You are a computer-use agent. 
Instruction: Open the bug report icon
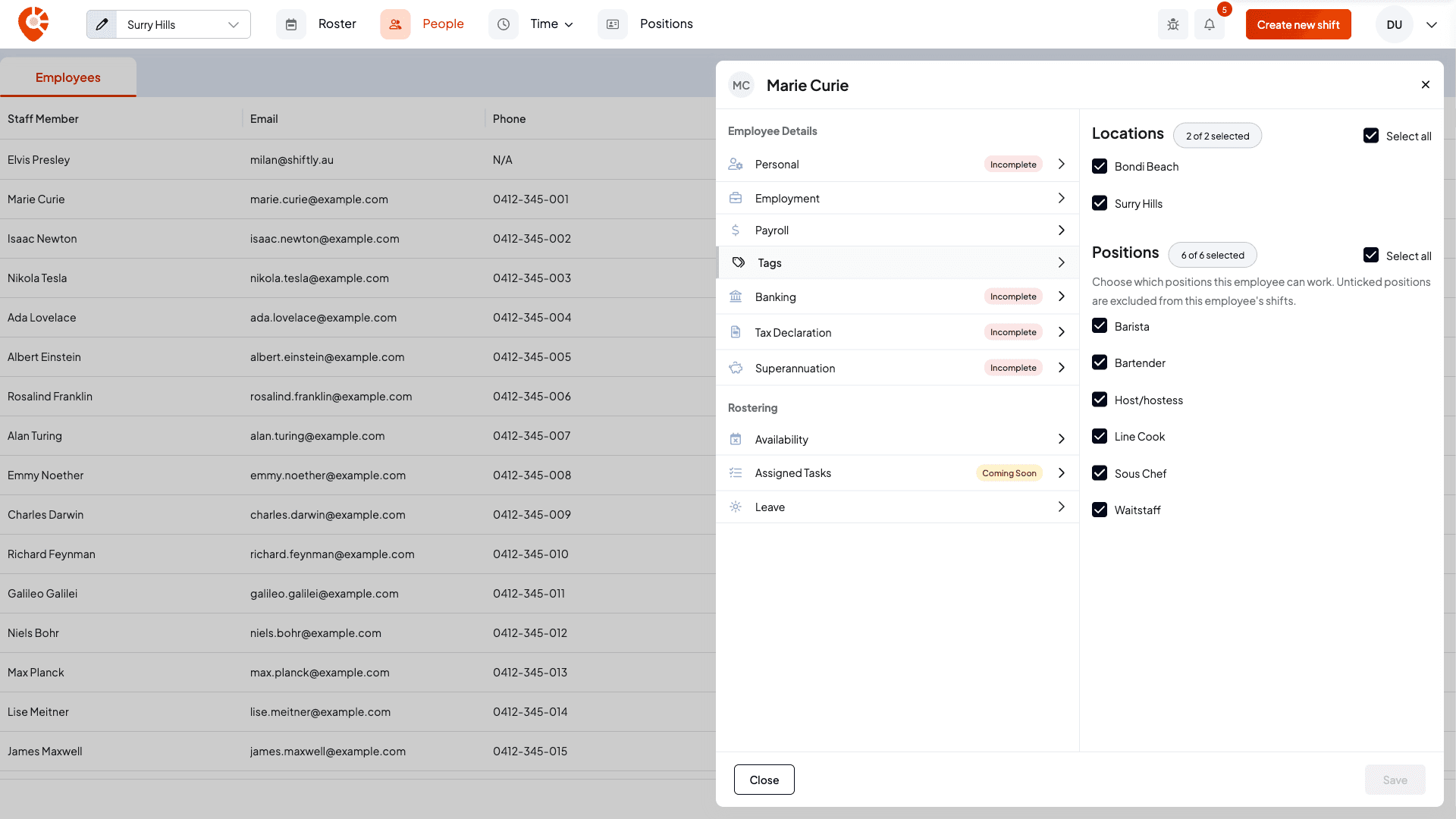[x=1173, y=24]
